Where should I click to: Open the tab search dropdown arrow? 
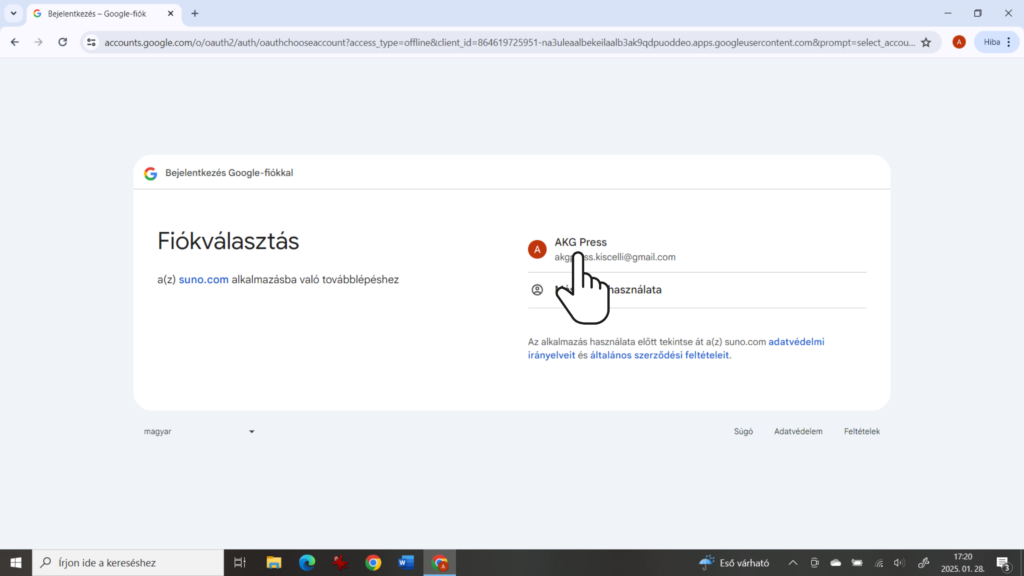(13, 14)
